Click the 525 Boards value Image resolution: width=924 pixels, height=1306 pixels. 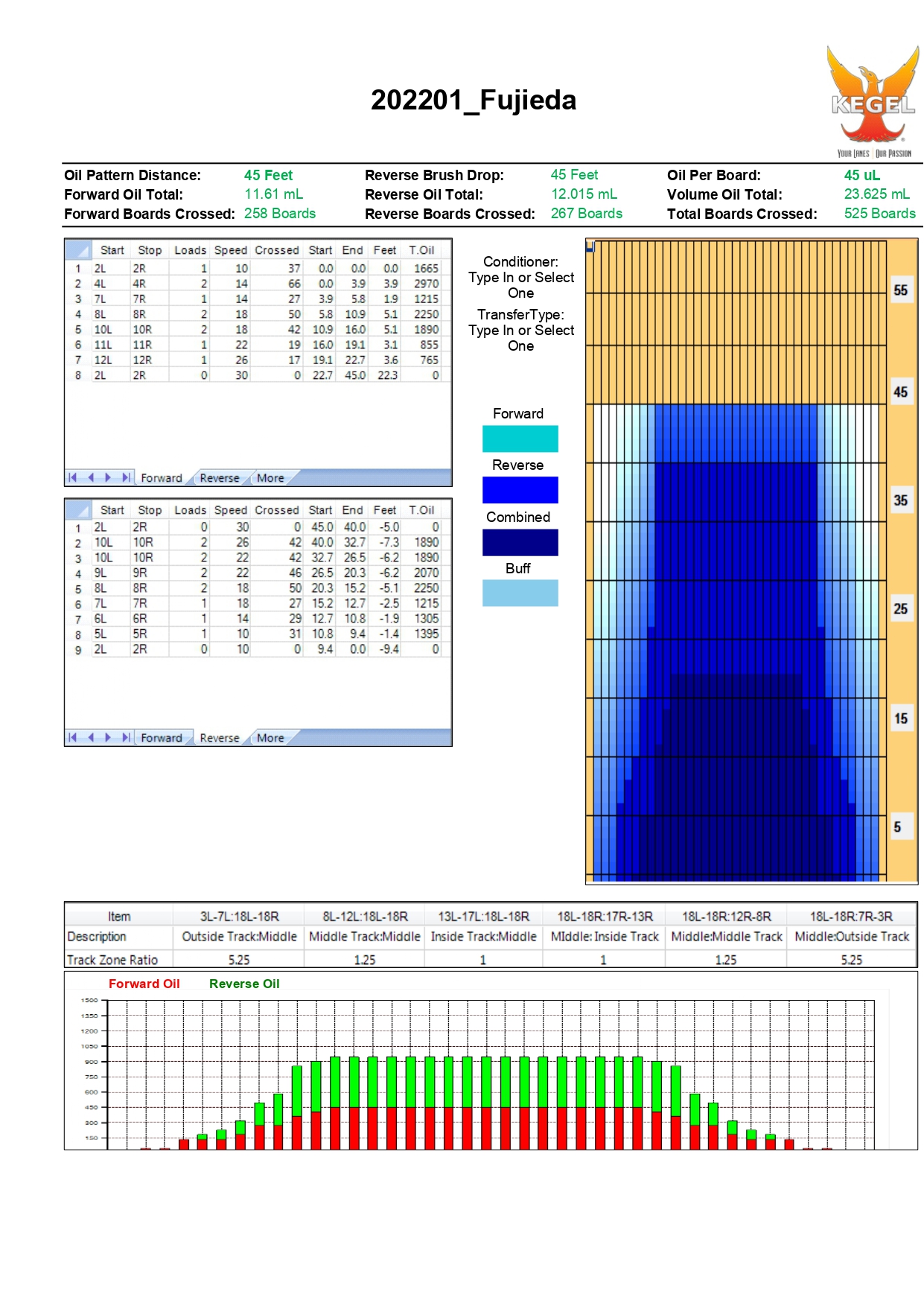[x=880, y=214]
